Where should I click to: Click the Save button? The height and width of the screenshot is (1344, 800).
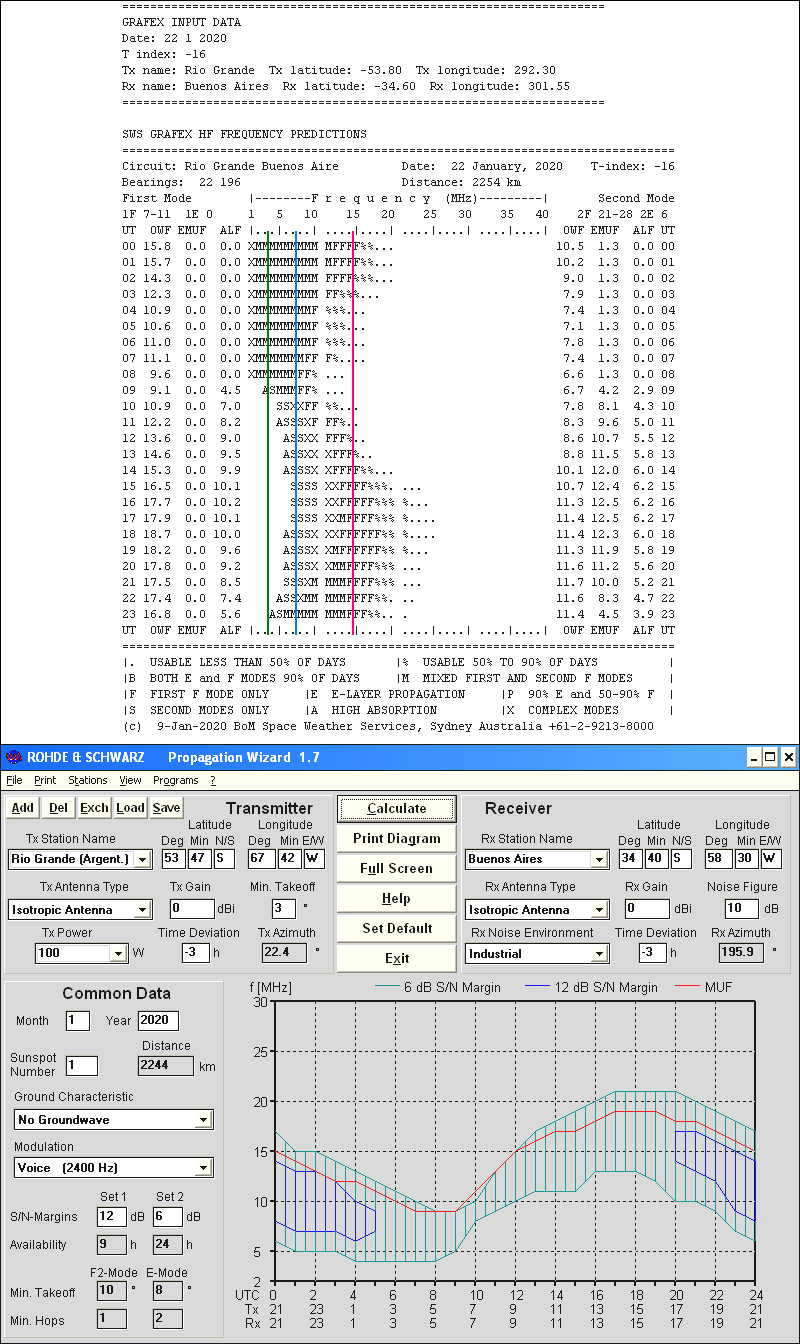[167, 808]
